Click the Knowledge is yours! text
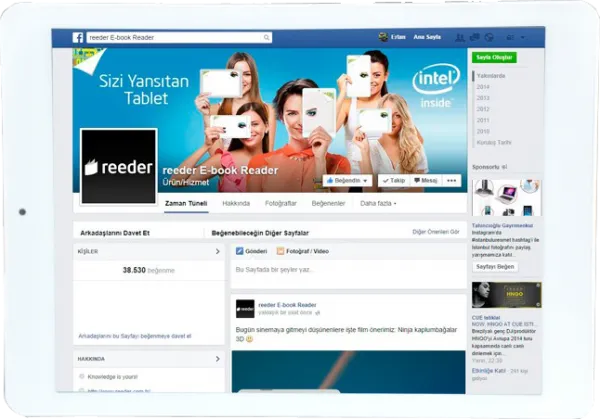The image size is (600, 419). pos(112,377)
